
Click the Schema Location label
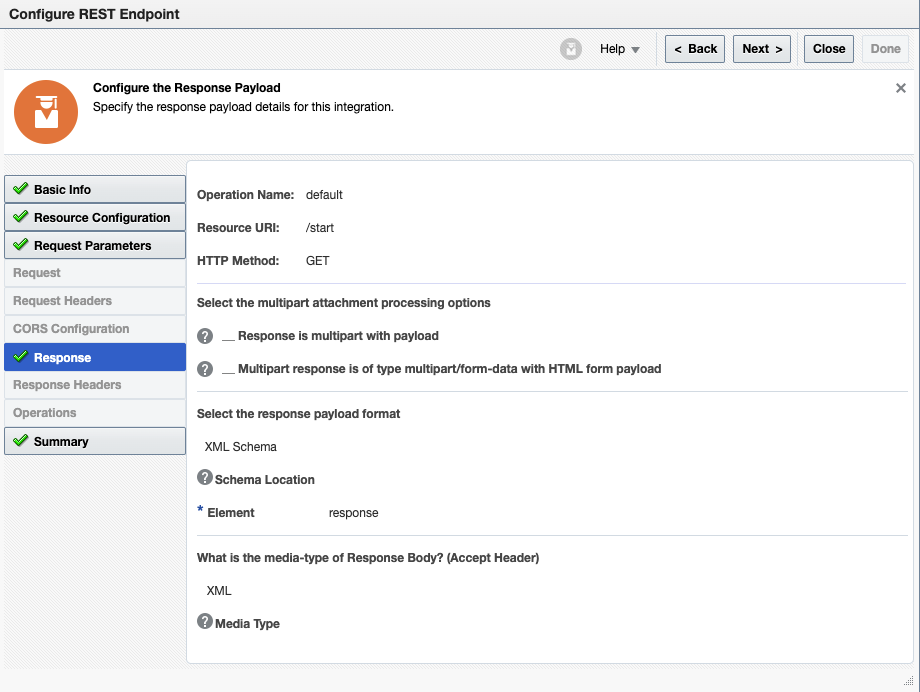265,480
